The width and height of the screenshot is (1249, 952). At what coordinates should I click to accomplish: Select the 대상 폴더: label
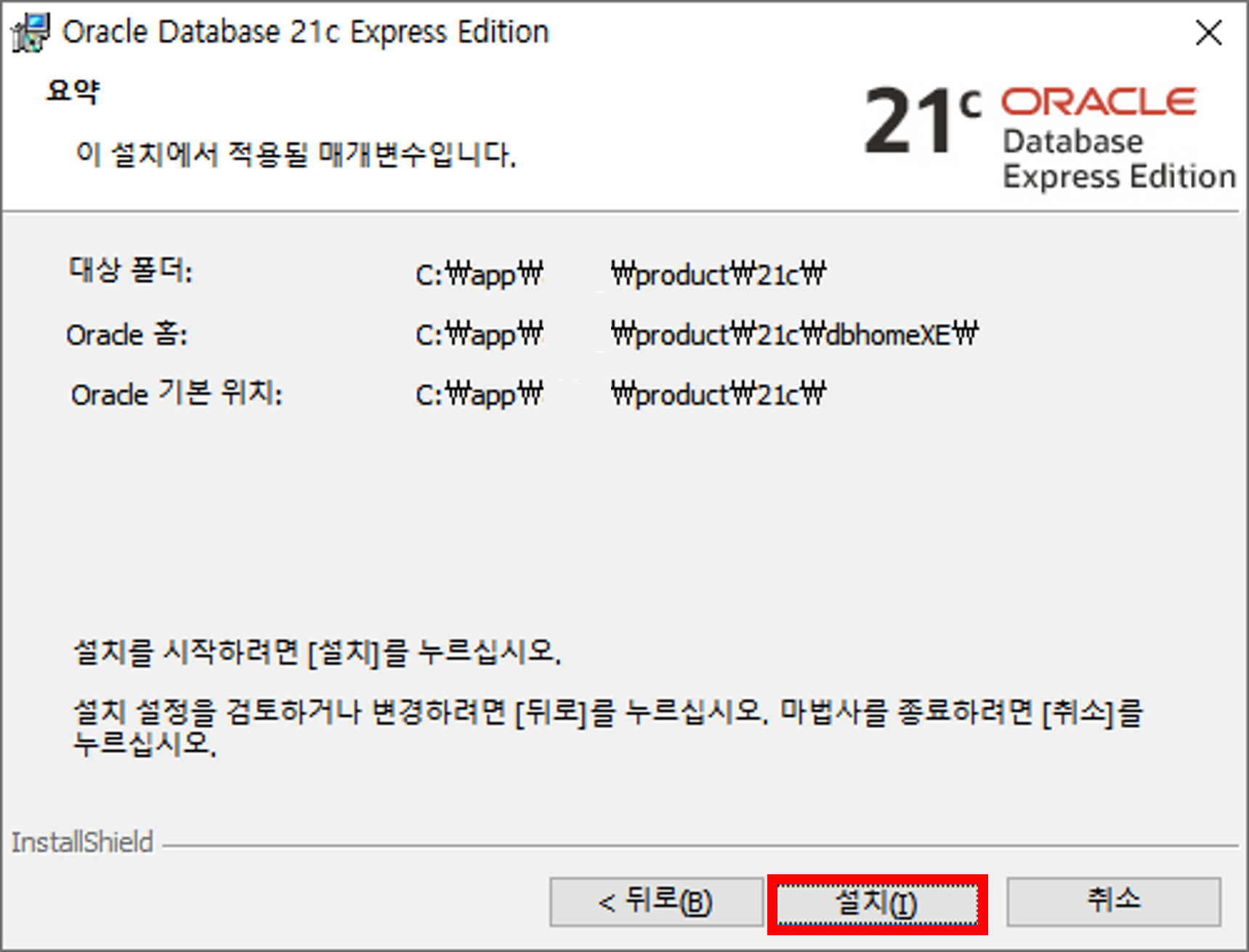[x=131, y=270]
